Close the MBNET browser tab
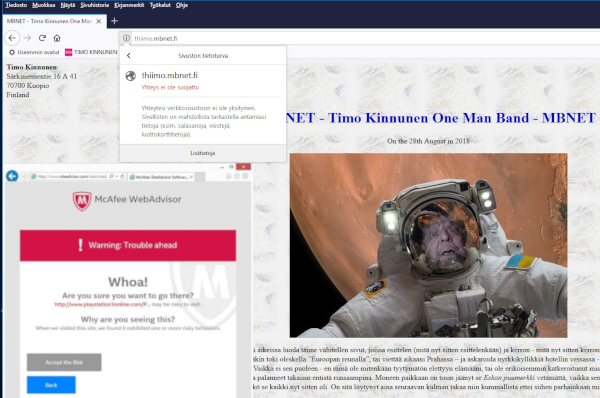600x398 pixels. tap(99, 21)
